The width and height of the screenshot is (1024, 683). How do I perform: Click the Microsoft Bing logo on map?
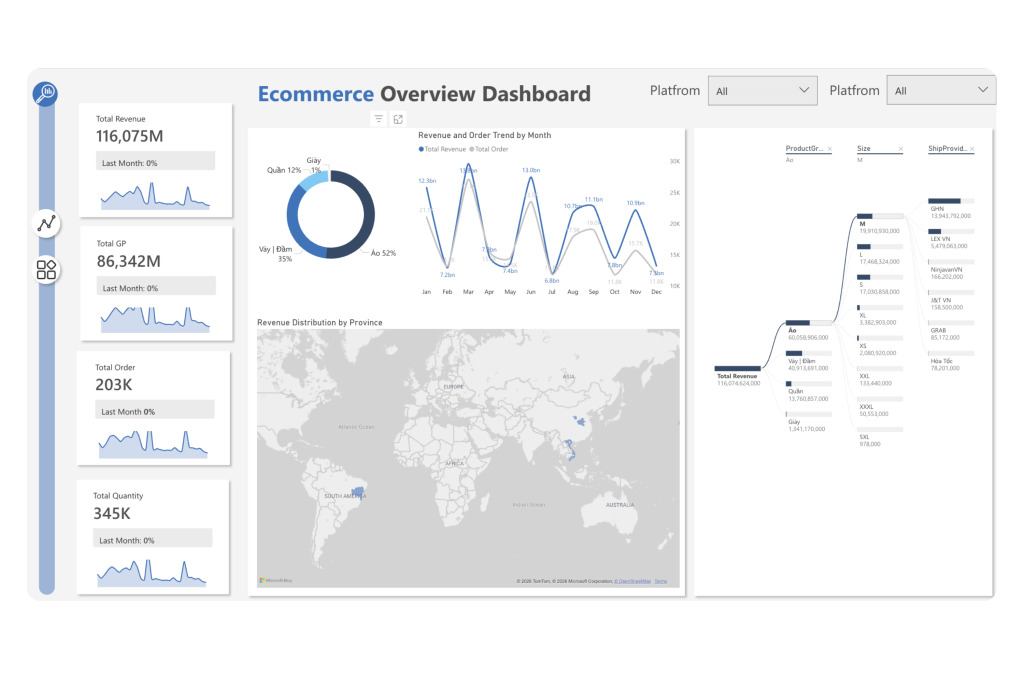coord(276,580)
